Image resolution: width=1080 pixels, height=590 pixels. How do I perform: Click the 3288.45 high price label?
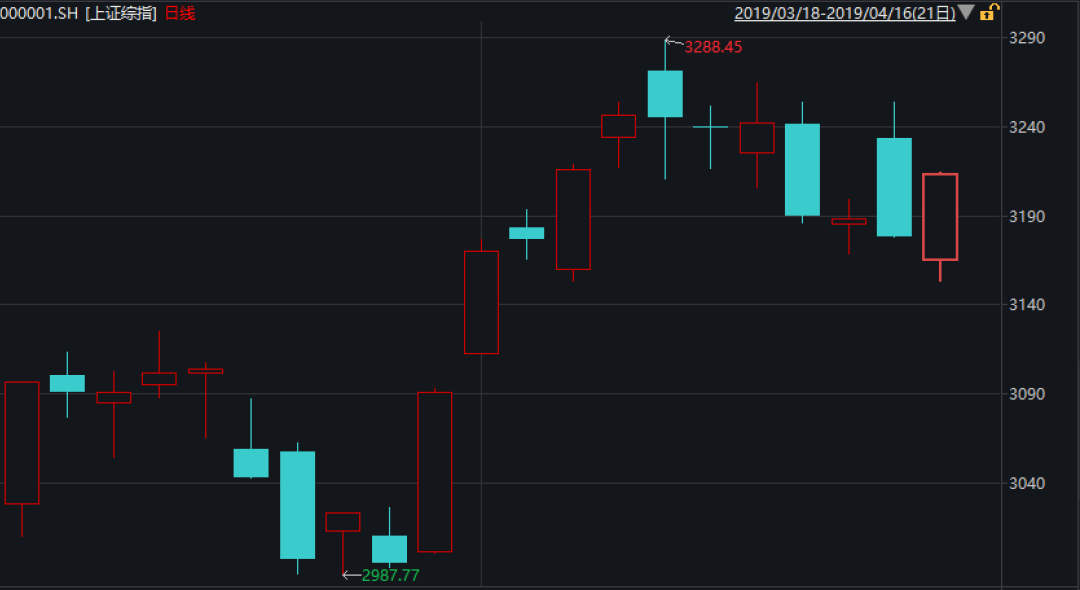[713, 47]
